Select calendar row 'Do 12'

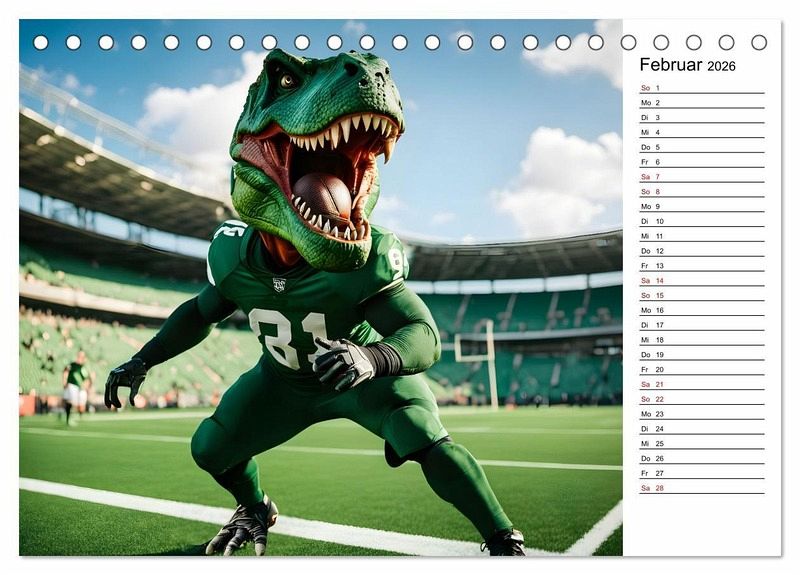(x=702, y=251)
